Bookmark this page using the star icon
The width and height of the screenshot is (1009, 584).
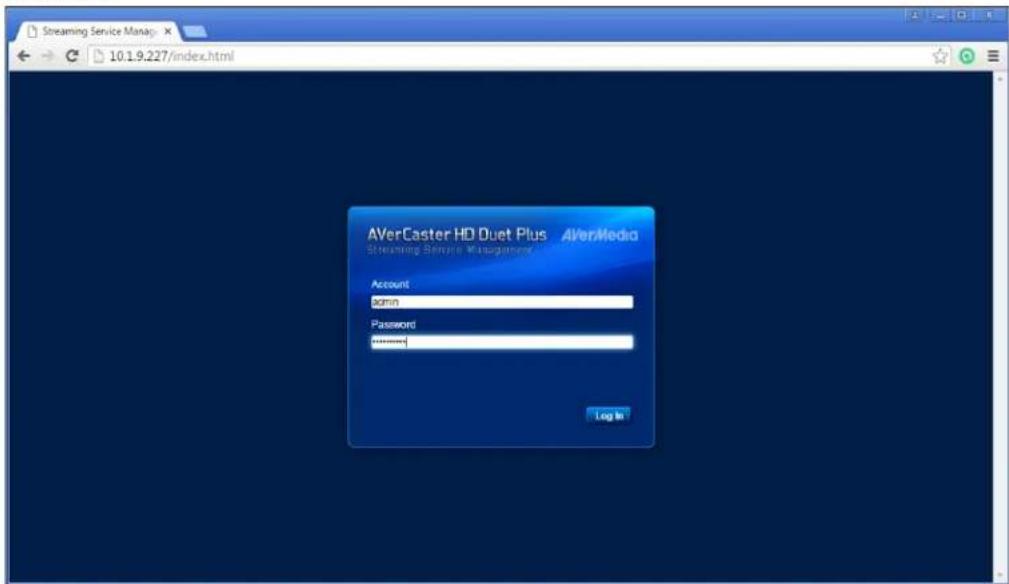tap(940, 56)
